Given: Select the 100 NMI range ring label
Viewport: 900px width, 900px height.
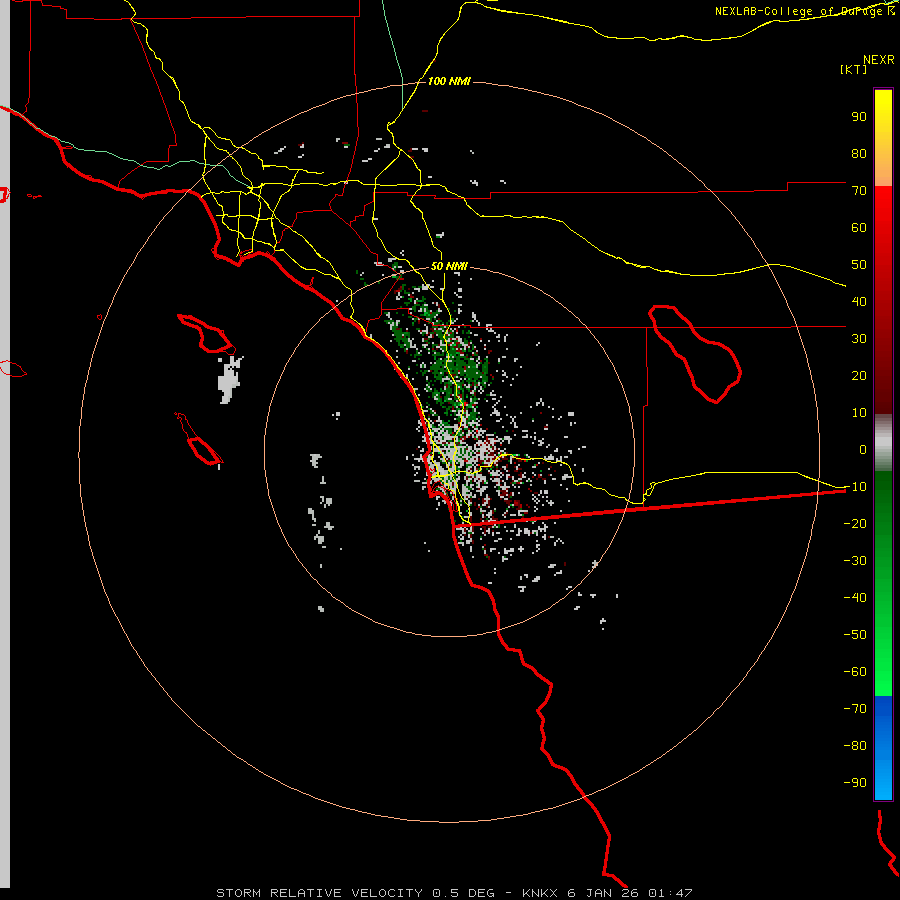Looking at the screenshot, I should click(449, 81).
